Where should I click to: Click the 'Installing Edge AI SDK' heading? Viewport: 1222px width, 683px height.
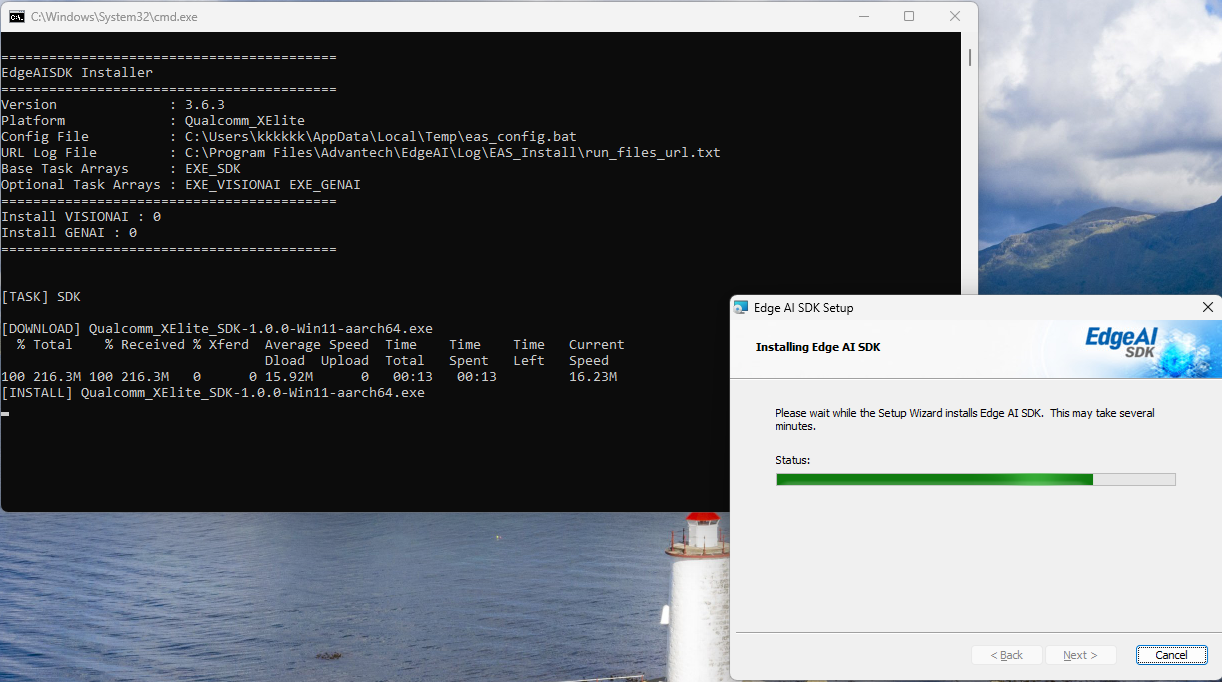pyautogui.click(x=818, y=347)
